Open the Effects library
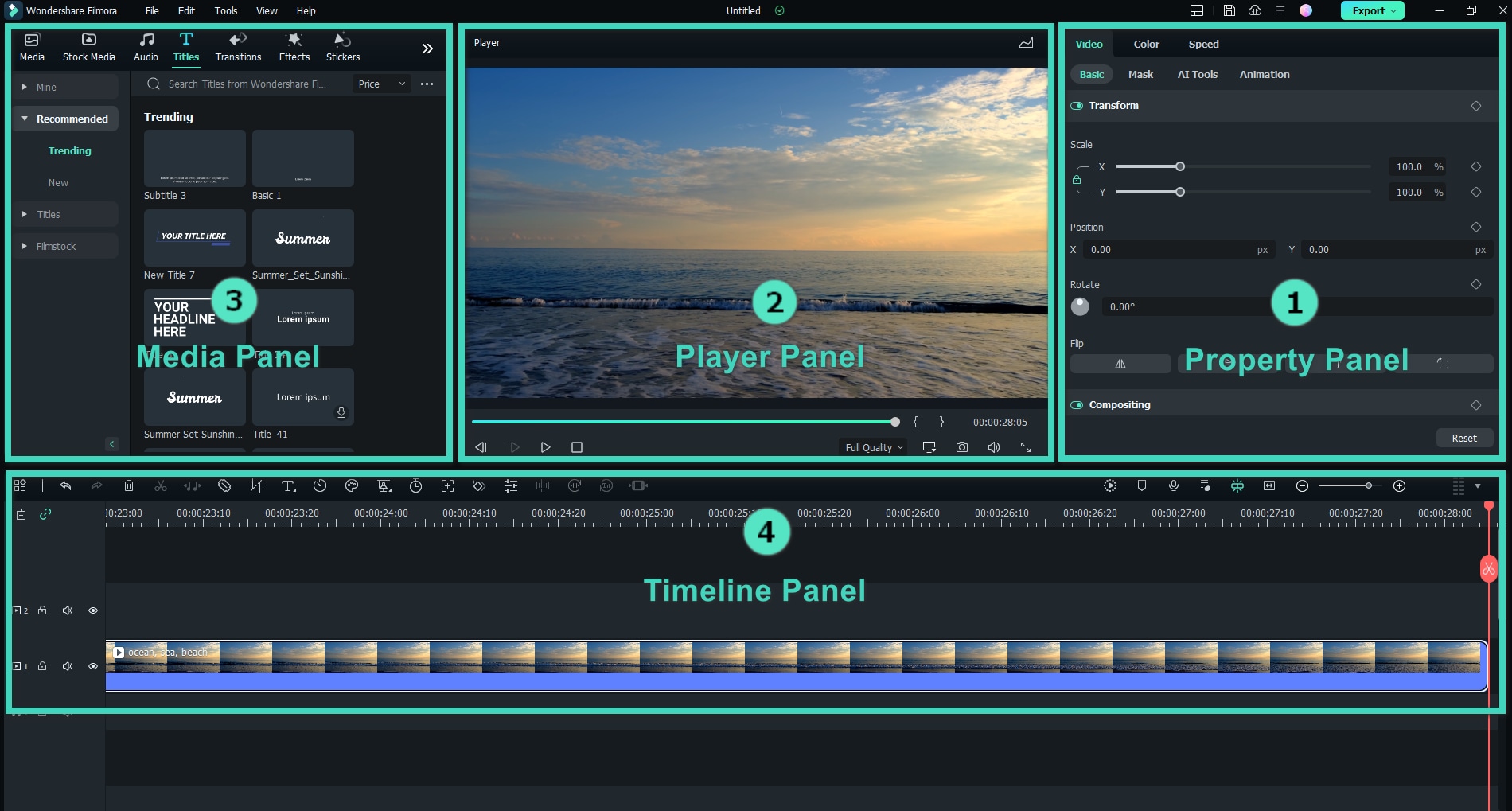1512x811 pixels. coord(294,47)
